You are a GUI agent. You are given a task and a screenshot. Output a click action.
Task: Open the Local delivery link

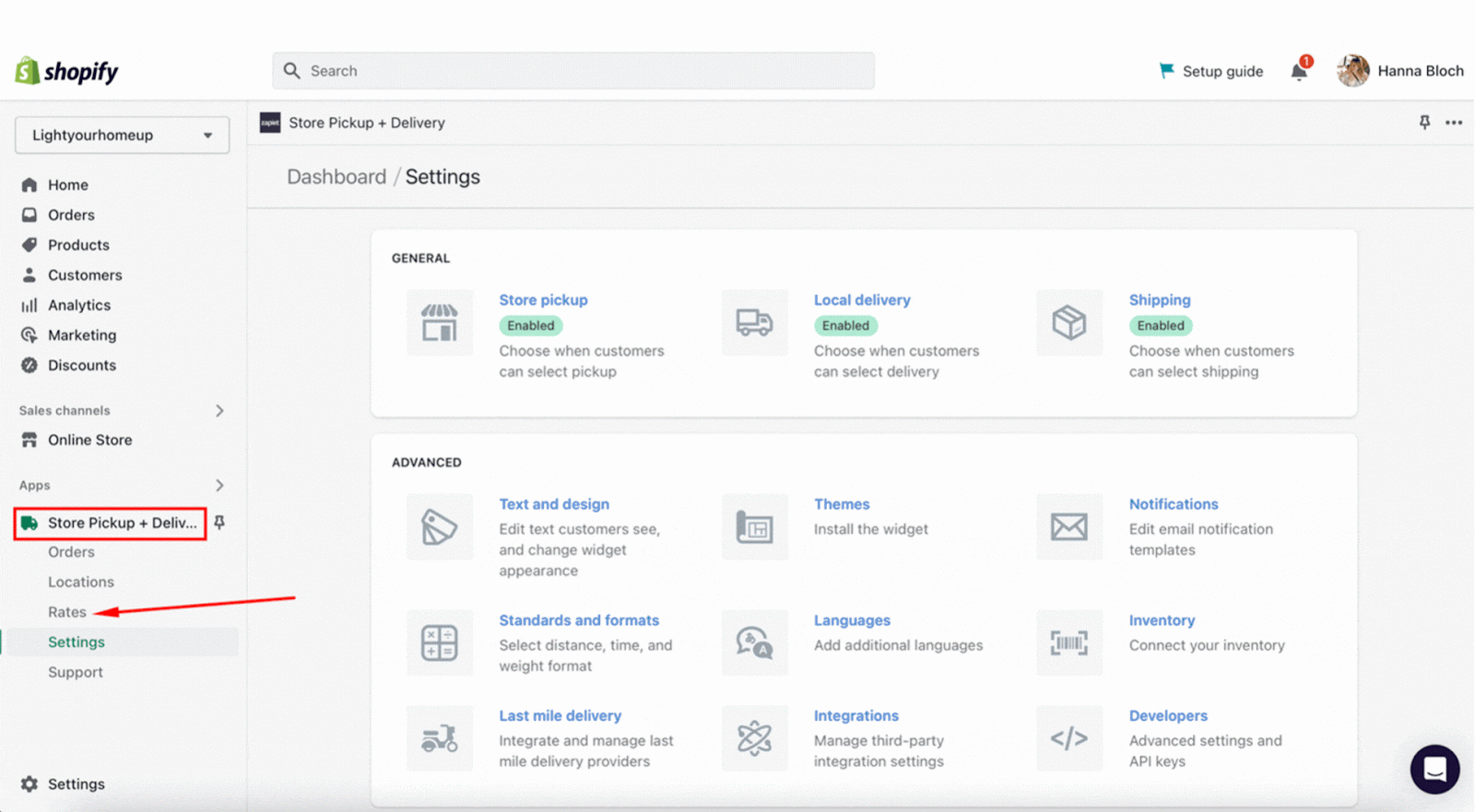(862, 300)
